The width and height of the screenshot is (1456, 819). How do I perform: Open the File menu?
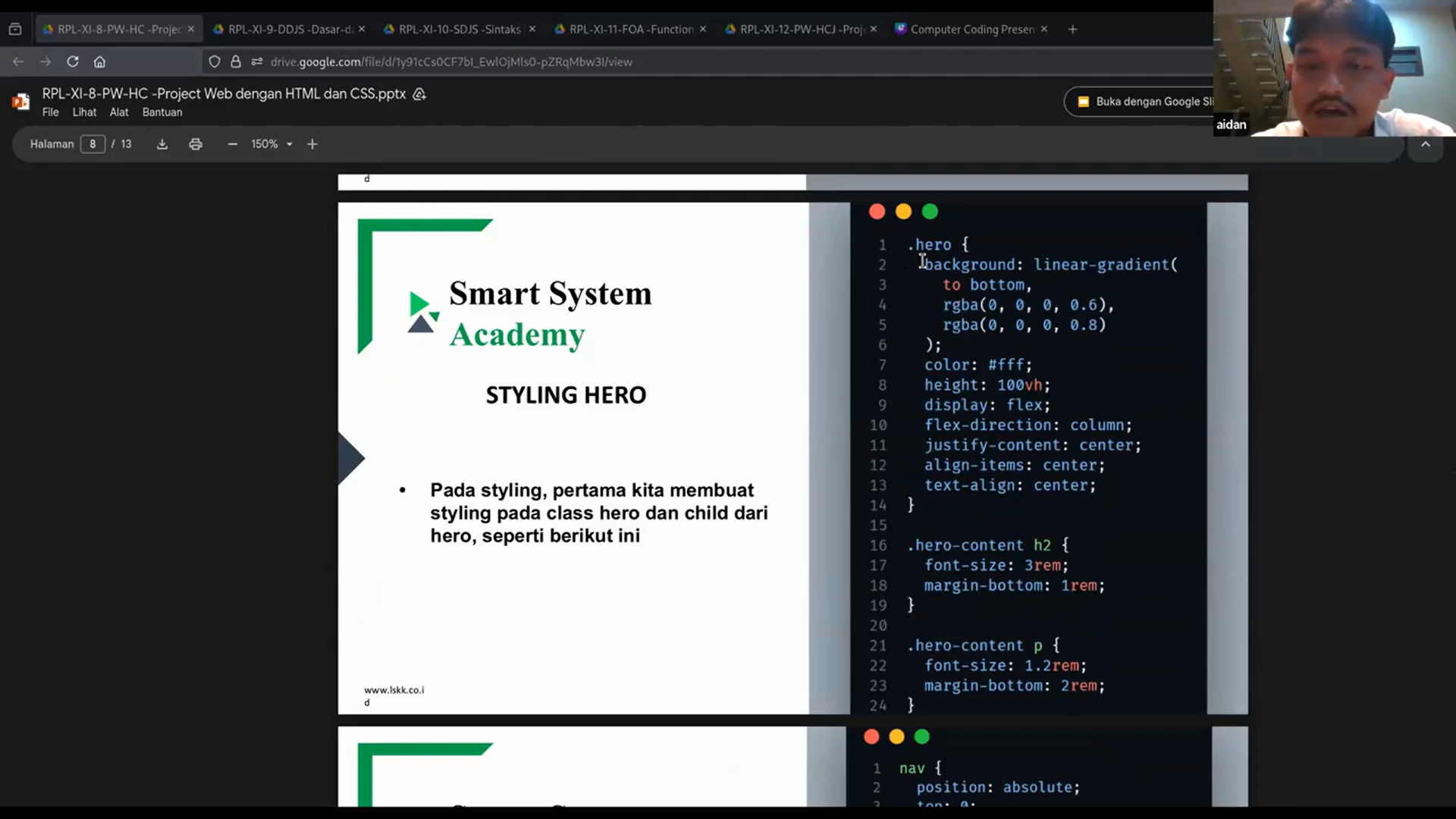pos(50,112)
